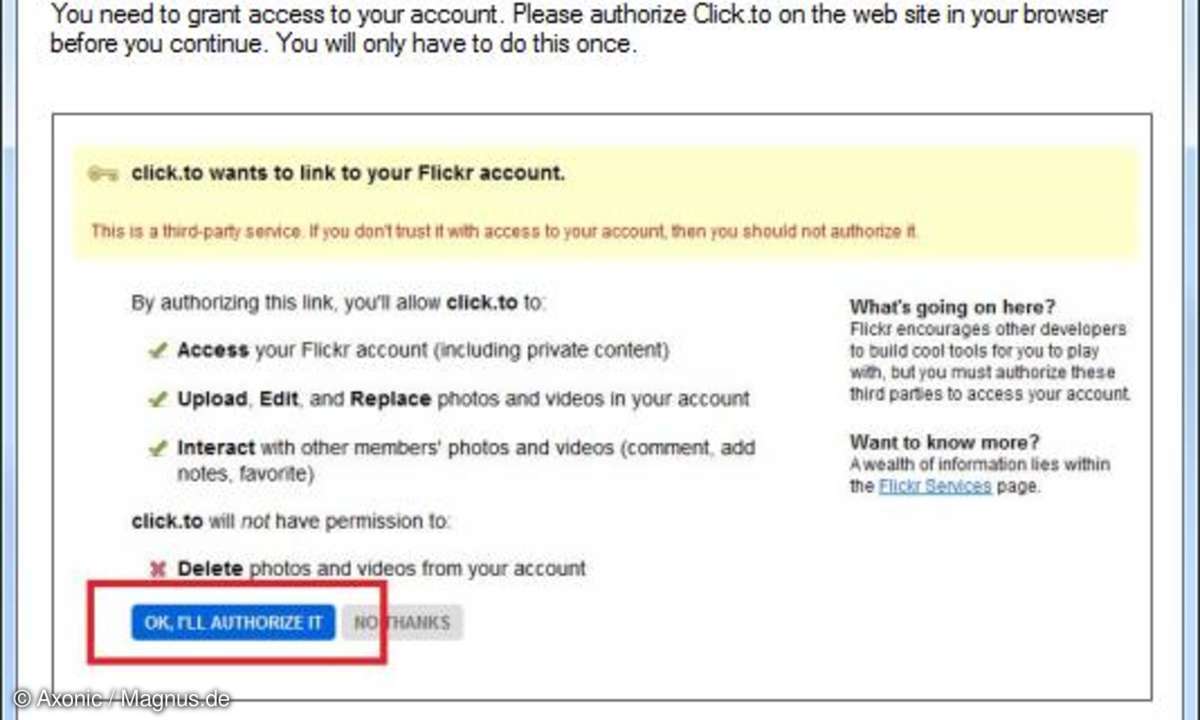This screenshot has height=720, width=1200.
Task: Click the "click.to wants to link" headline
Action: (348, 173)
